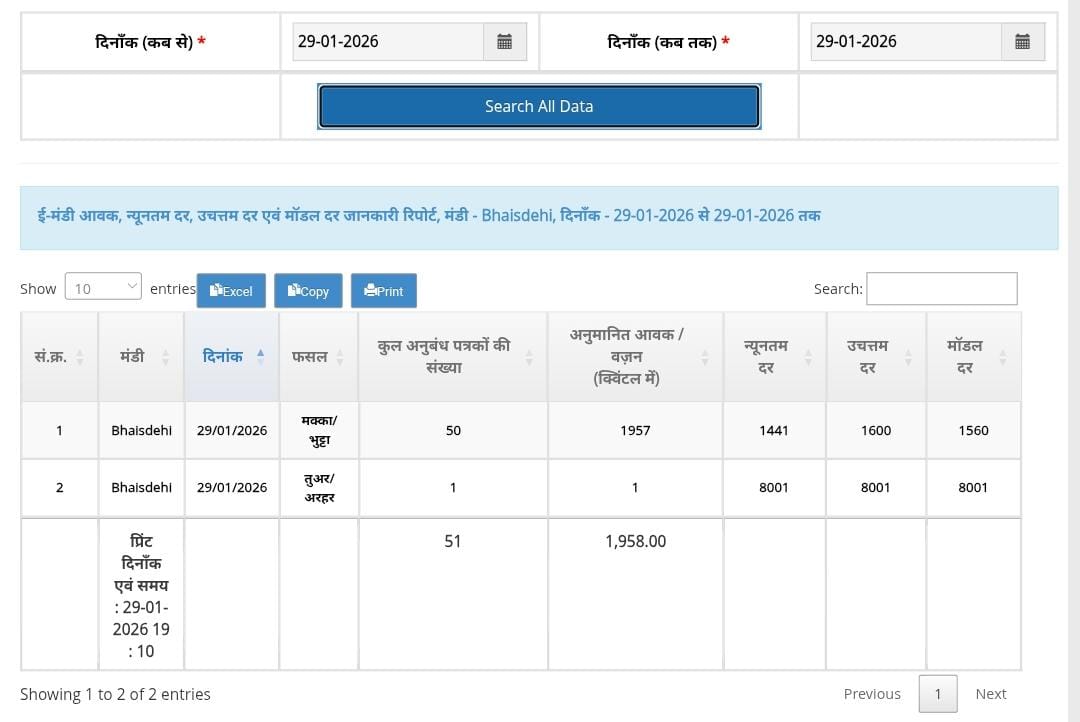Click the Search All Data button
1080x722 pixels.
(x=539, y=106)
